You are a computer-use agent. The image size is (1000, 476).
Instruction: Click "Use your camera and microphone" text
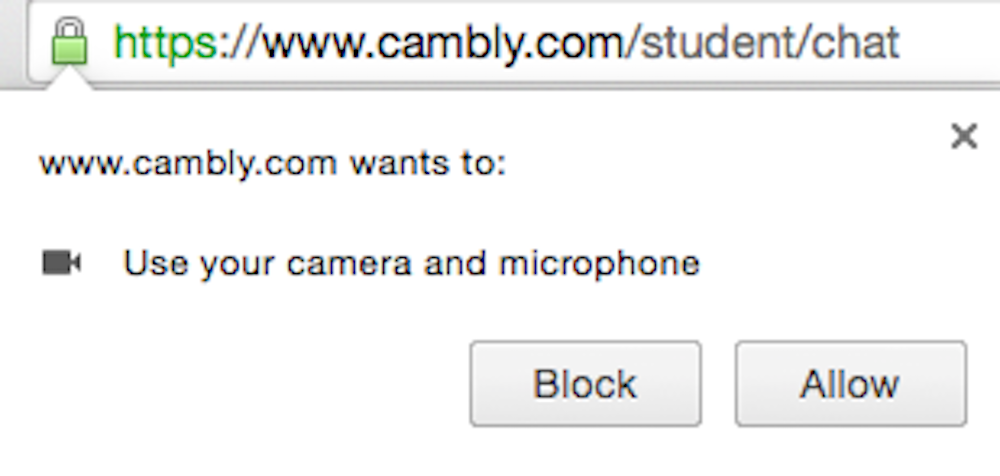click(411, 264)
